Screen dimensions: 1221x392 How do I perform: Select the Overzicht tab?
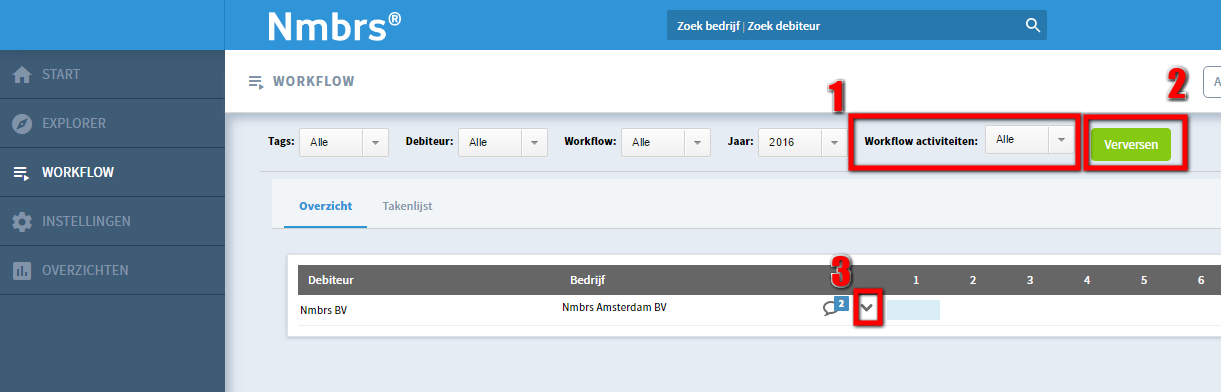[325, 206]
